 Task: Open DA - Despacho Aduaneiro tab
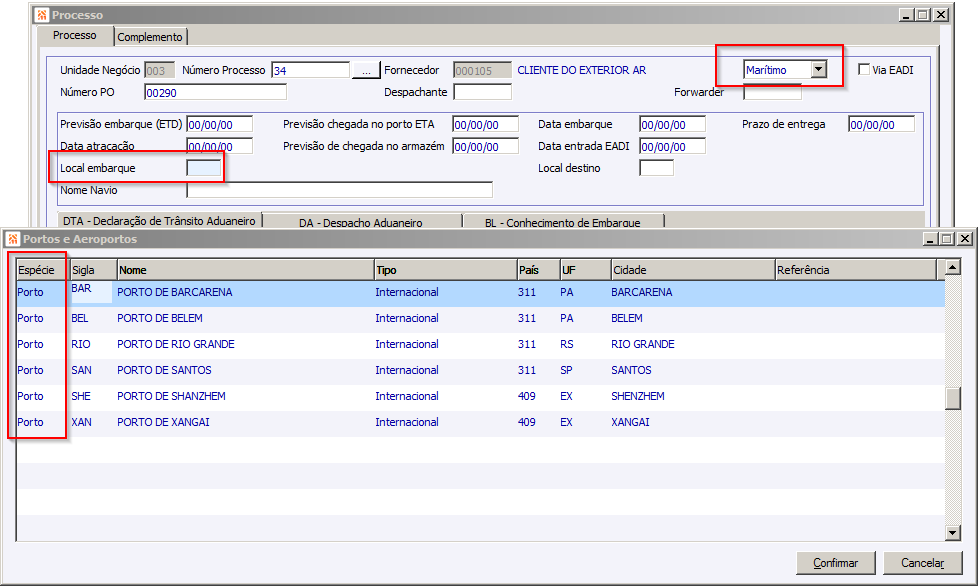(361, 222)
